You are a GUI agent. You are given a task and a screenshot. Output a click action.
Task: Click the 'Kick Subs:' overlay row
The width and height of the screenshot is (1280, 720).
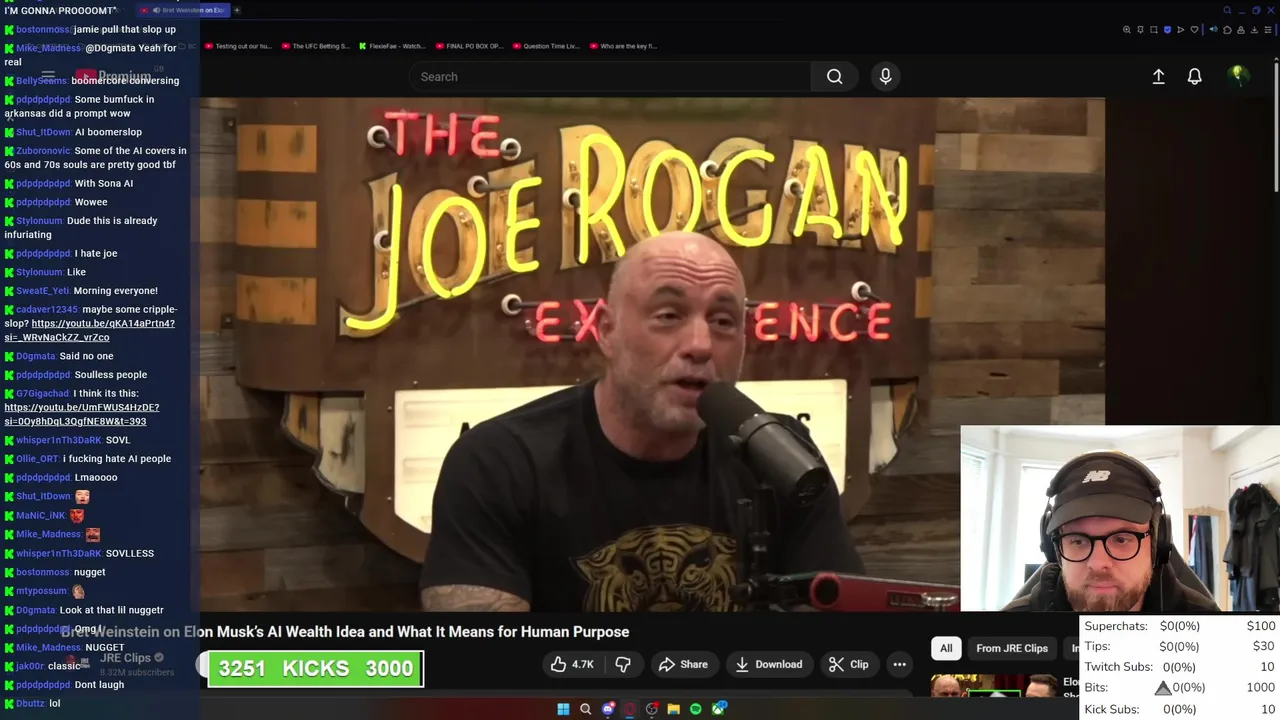click(x=1180, y=709)
